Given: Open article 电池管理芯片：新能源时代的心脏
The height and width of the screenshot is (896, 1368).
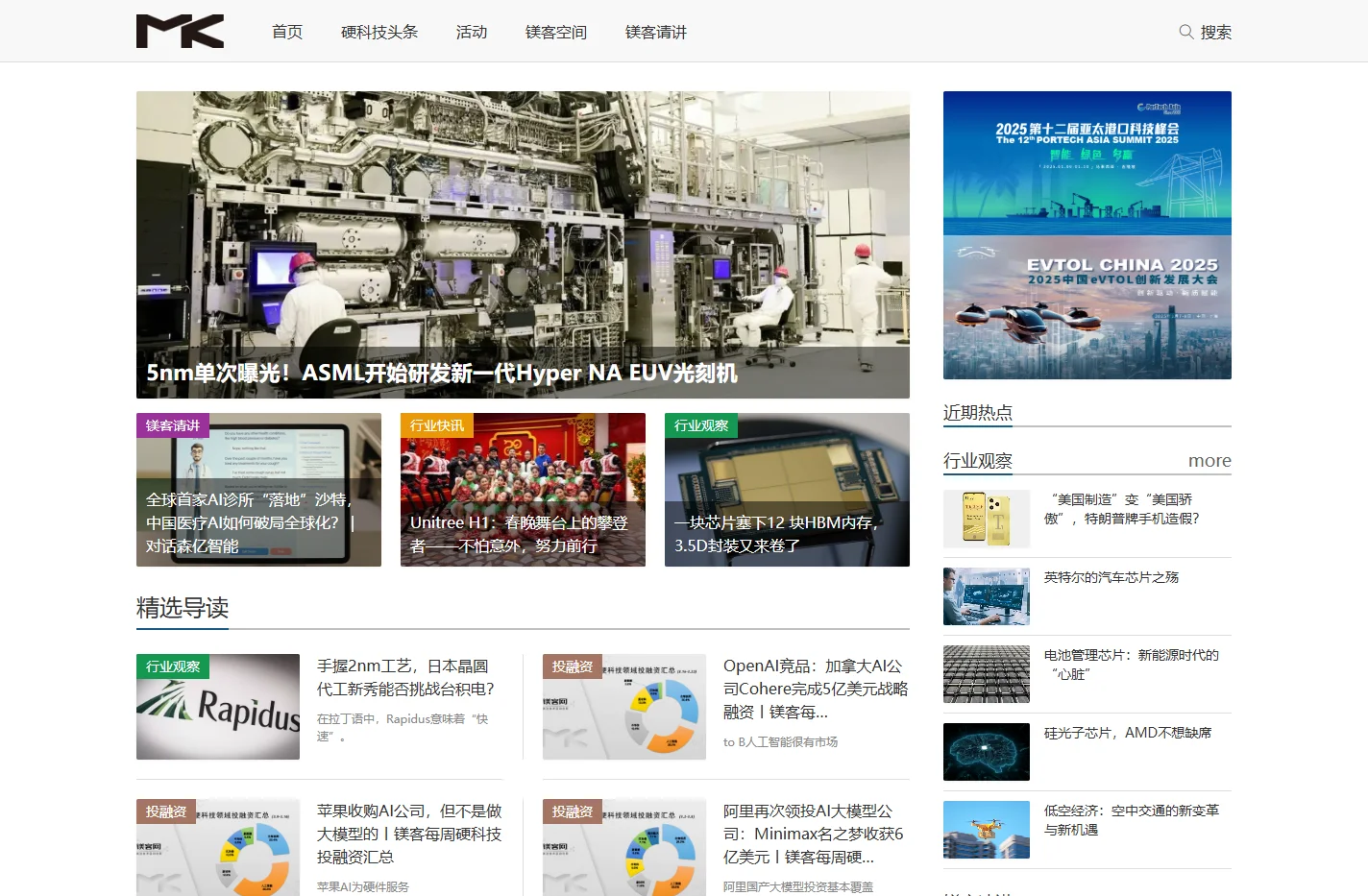Looking at the screenshot, I should pos(1132,665).
